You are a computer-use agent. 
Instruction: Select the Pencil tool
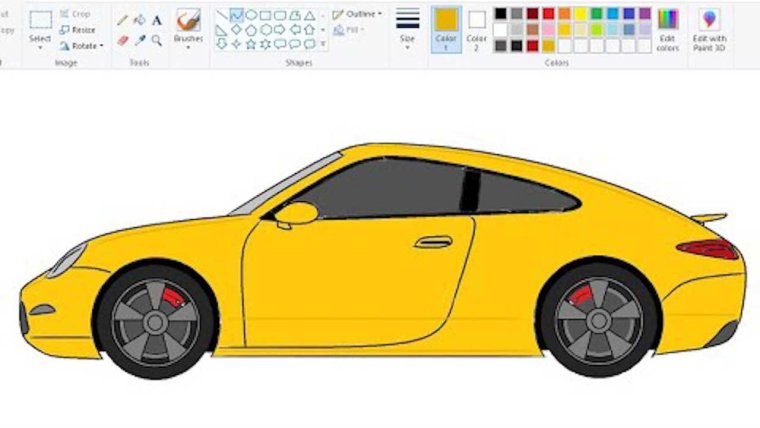pyautogui.click(x=122, y=20)
